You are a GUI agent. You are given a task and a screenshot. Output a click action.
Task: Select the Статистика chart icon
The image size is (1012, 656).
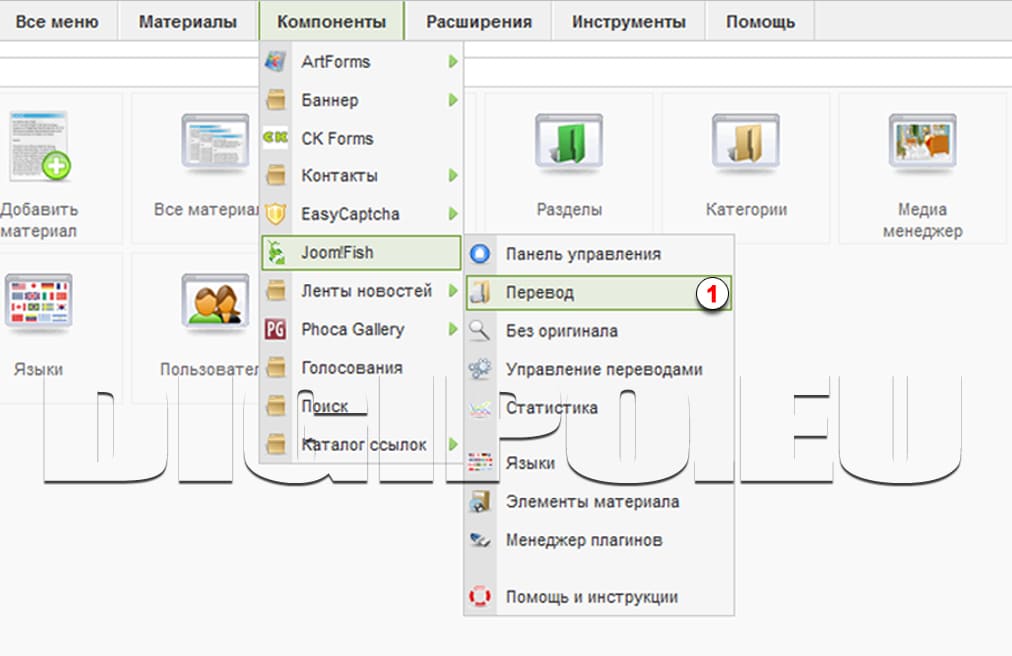481,406
